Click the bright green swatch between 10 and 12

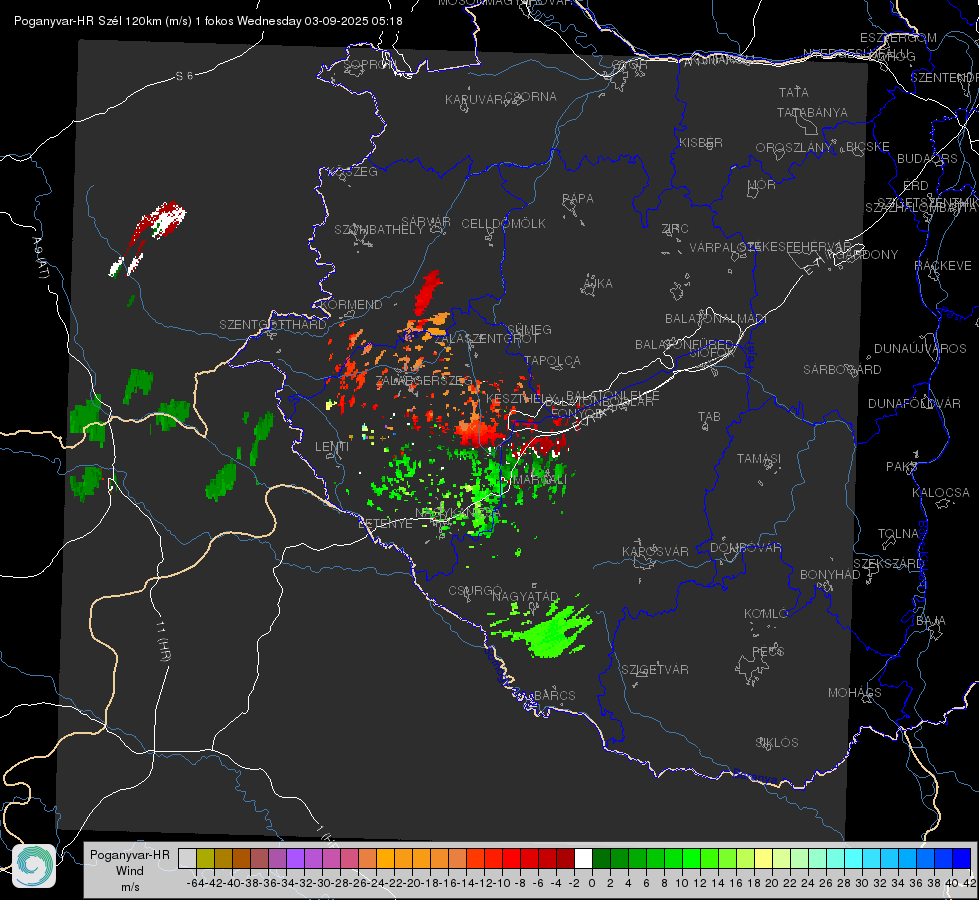click(x=691, y=858)
